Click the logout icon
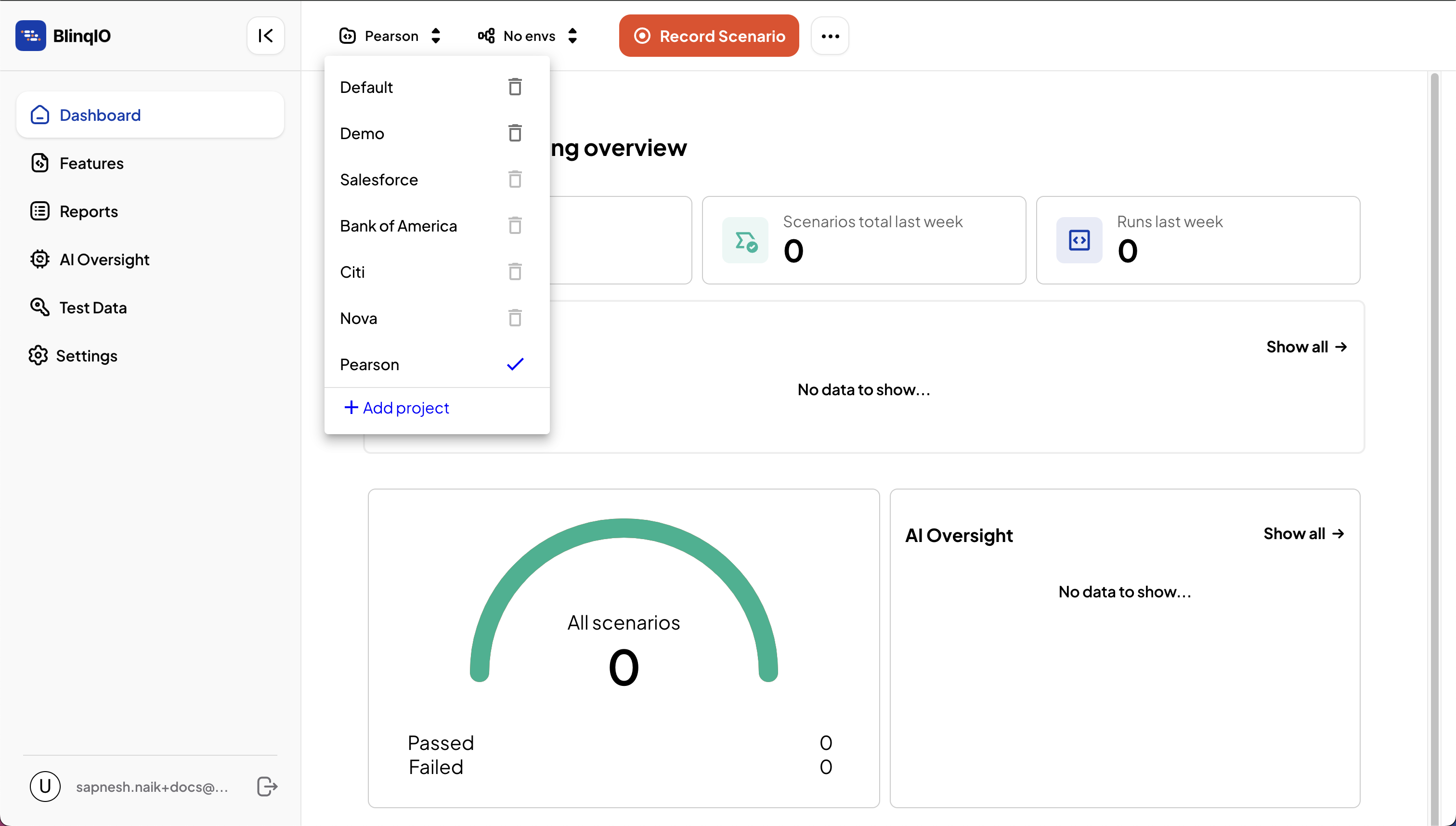 pos(267,787)
